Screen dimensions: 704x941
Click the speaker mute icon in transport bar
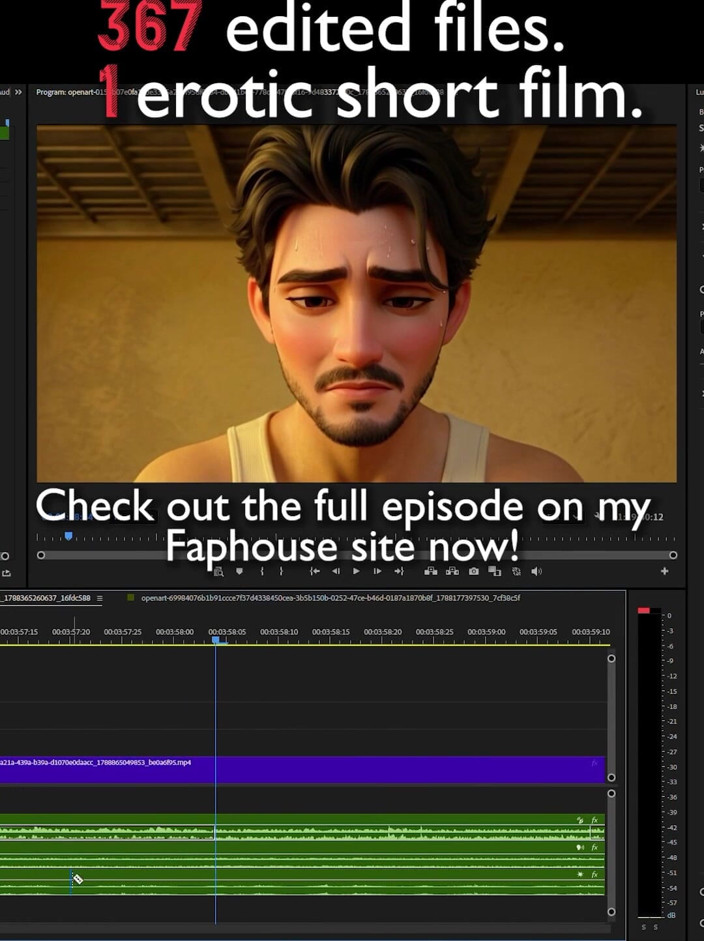(x=537, y=571)
